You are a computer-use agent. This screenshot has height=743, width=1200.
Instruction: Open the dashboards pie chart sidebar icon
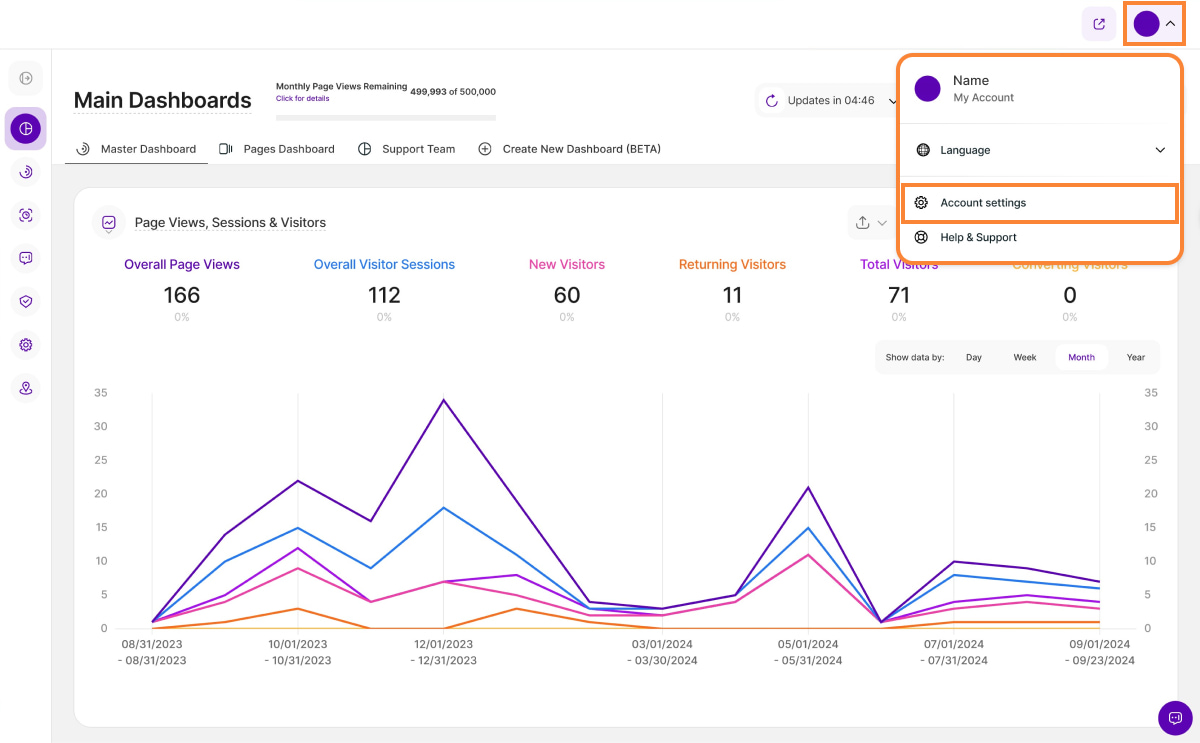(26, 129)
